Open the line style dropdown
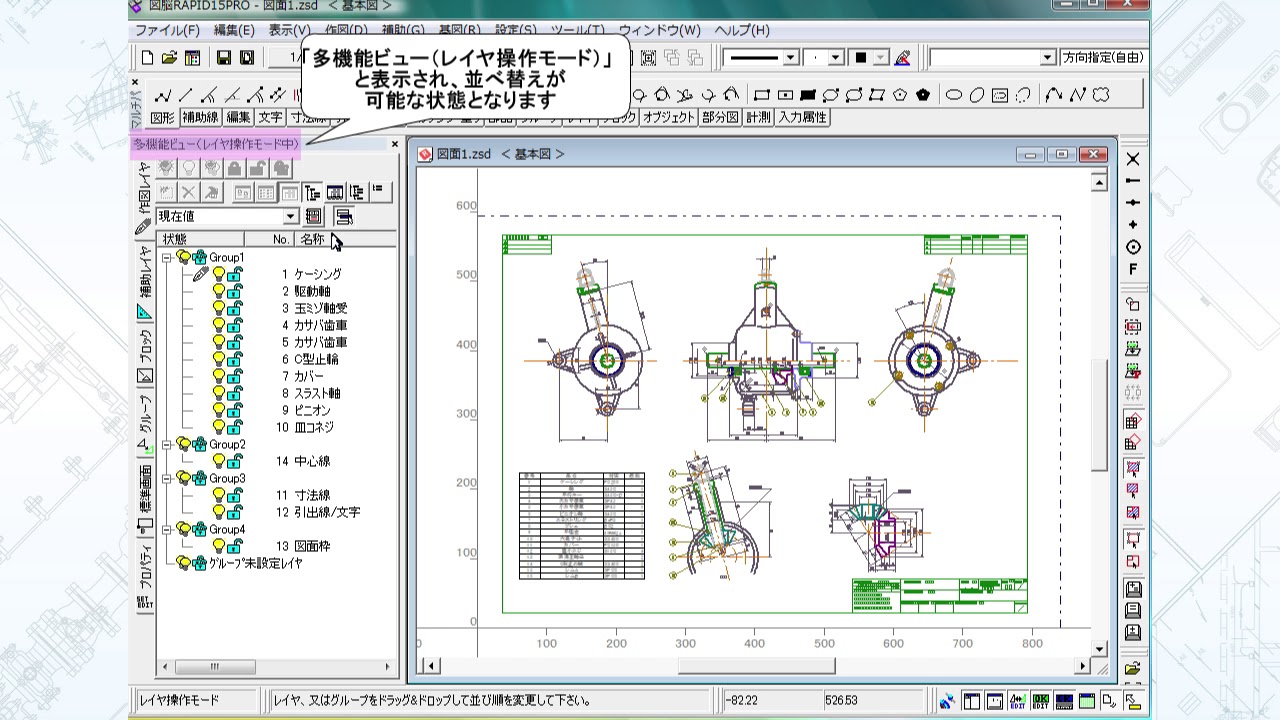Viewport: 1280px width, 720px height. (790, 58)
